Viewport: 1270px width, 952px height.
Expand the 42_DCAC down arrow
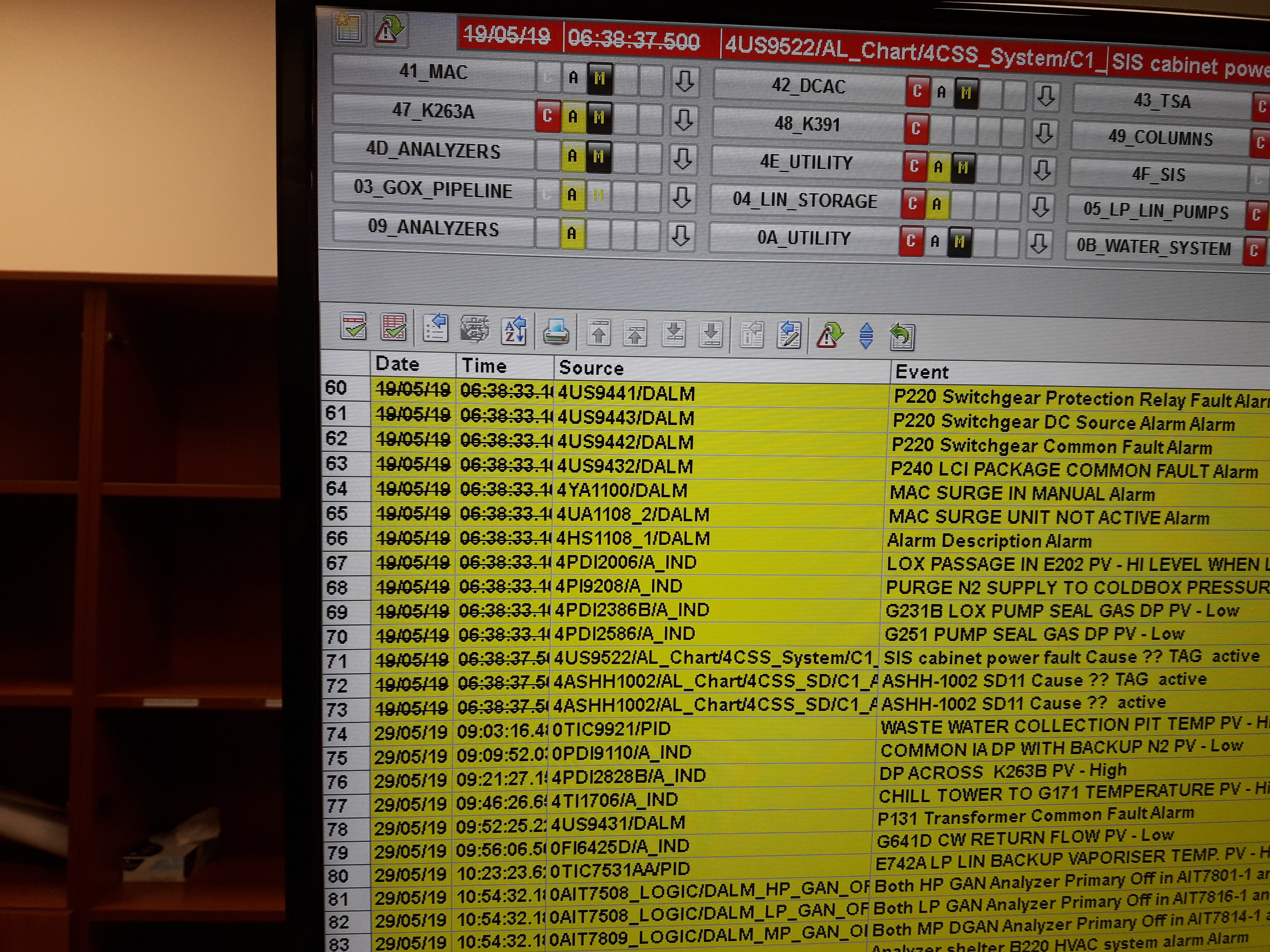pos(1045,96)
